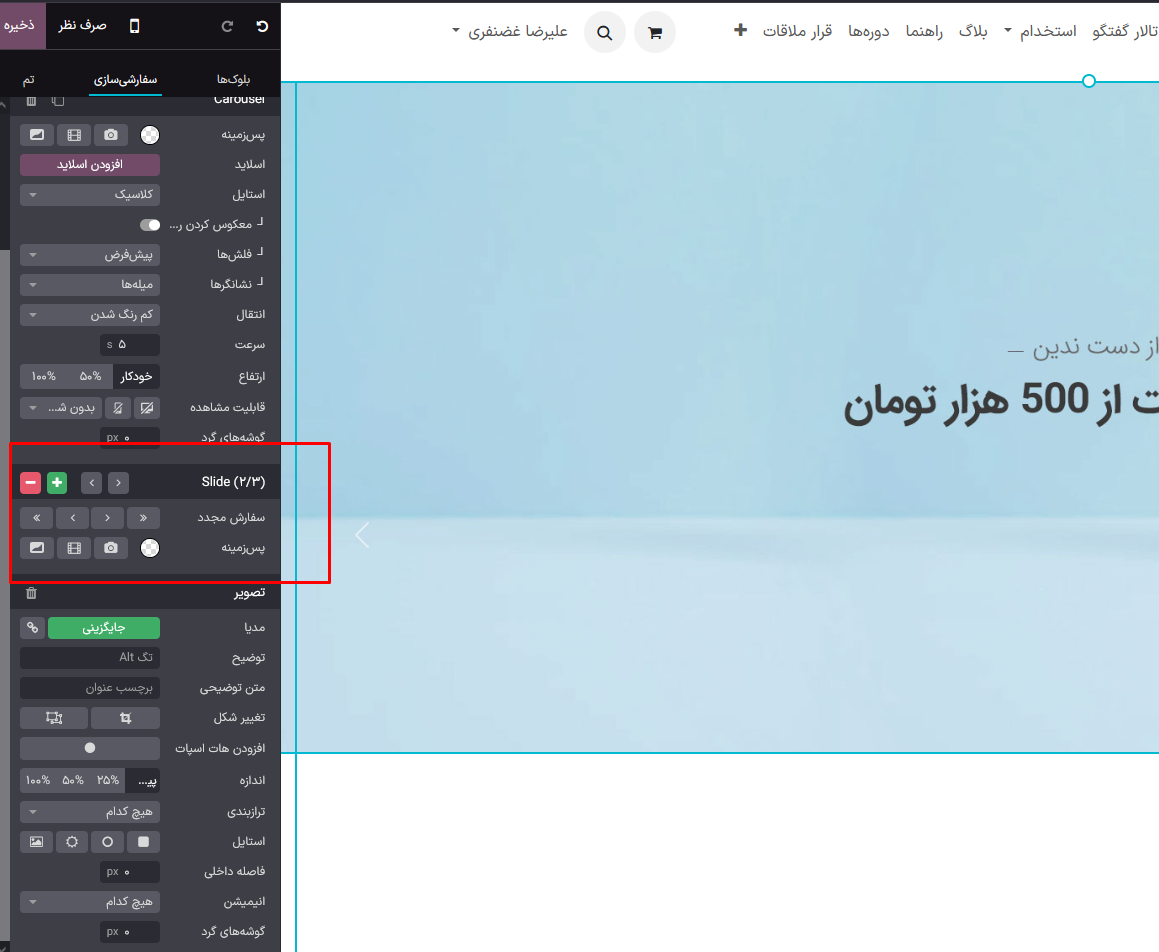The width and height of the screenshot is (1159, 952).
Task: Toggle the معکوس کردن switch
Action: 150,225
